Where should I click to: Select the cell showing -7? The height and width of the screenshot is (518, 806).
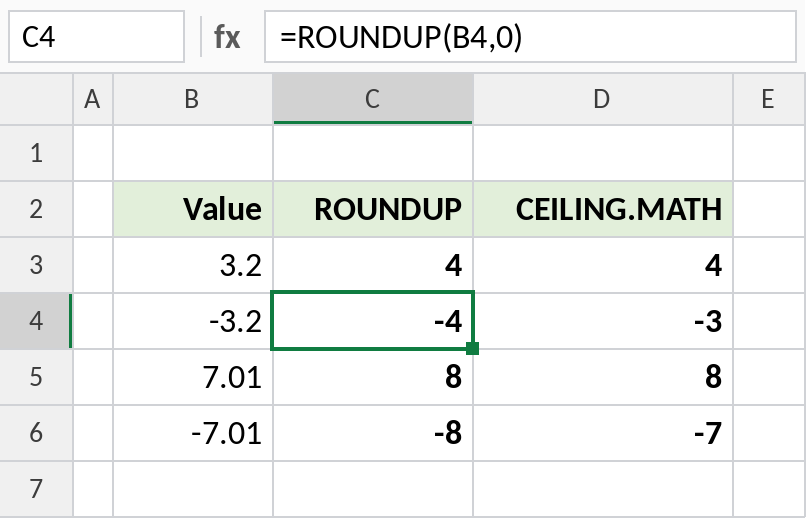[602, 433]
